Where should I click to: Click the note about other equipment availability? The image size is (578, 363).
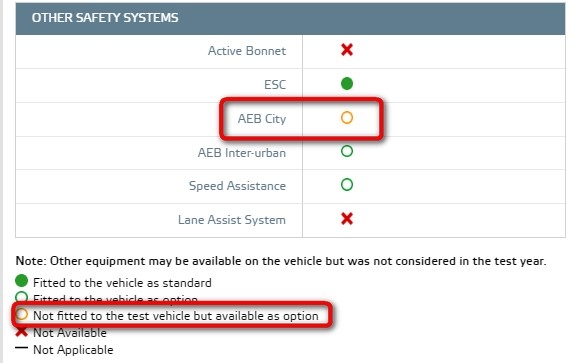(281, 261)
